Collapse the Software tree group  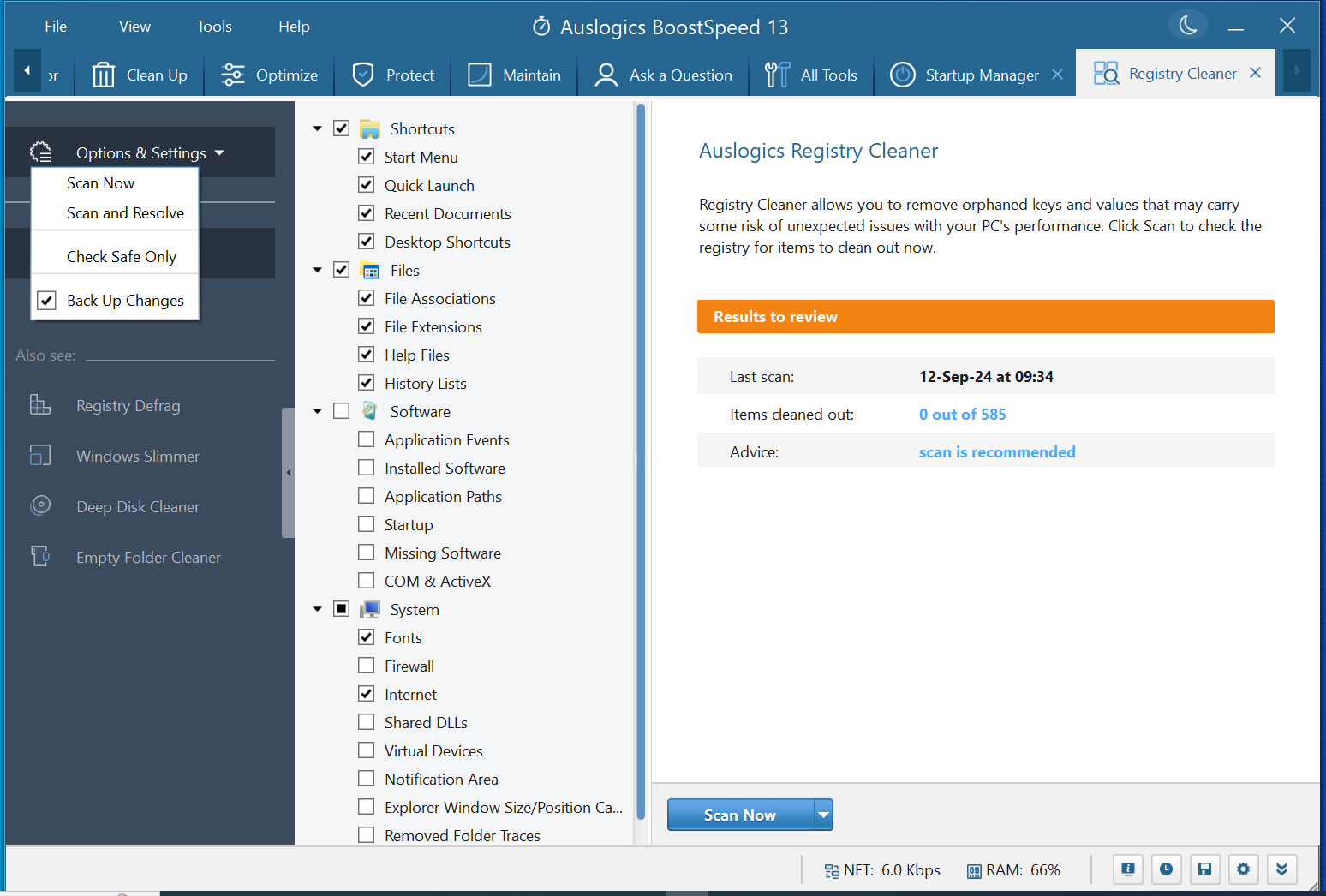(318, 411)
